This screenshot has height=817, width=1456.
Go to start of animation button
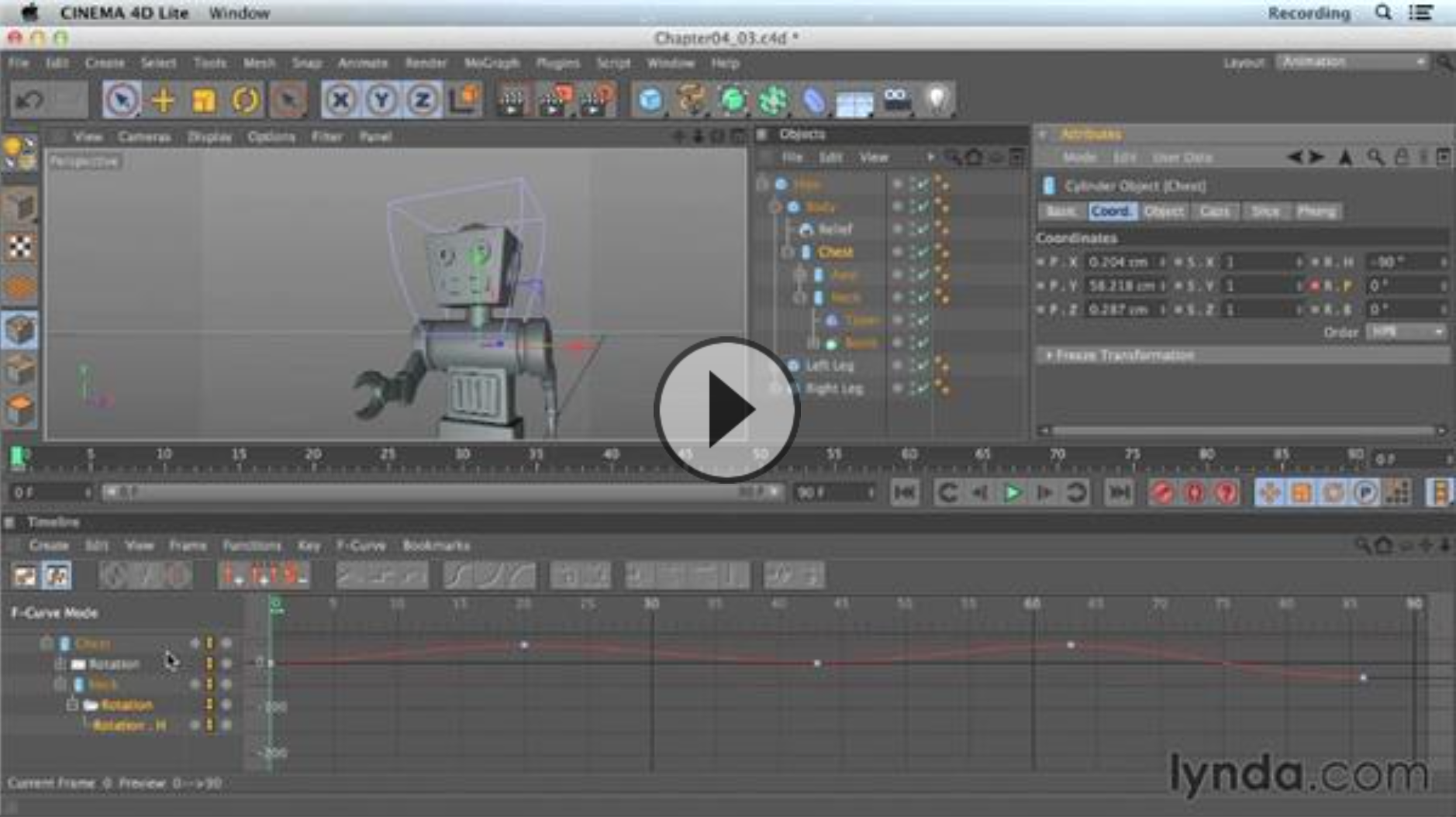pos(906,492)
